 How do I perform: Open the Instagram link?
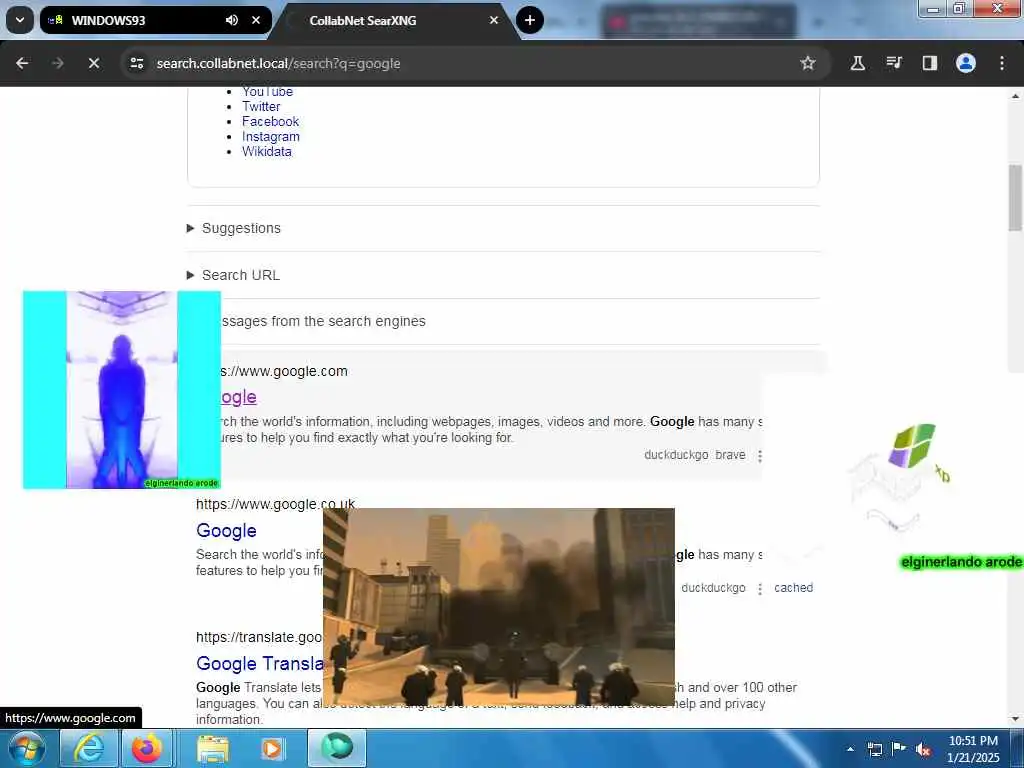270,136
